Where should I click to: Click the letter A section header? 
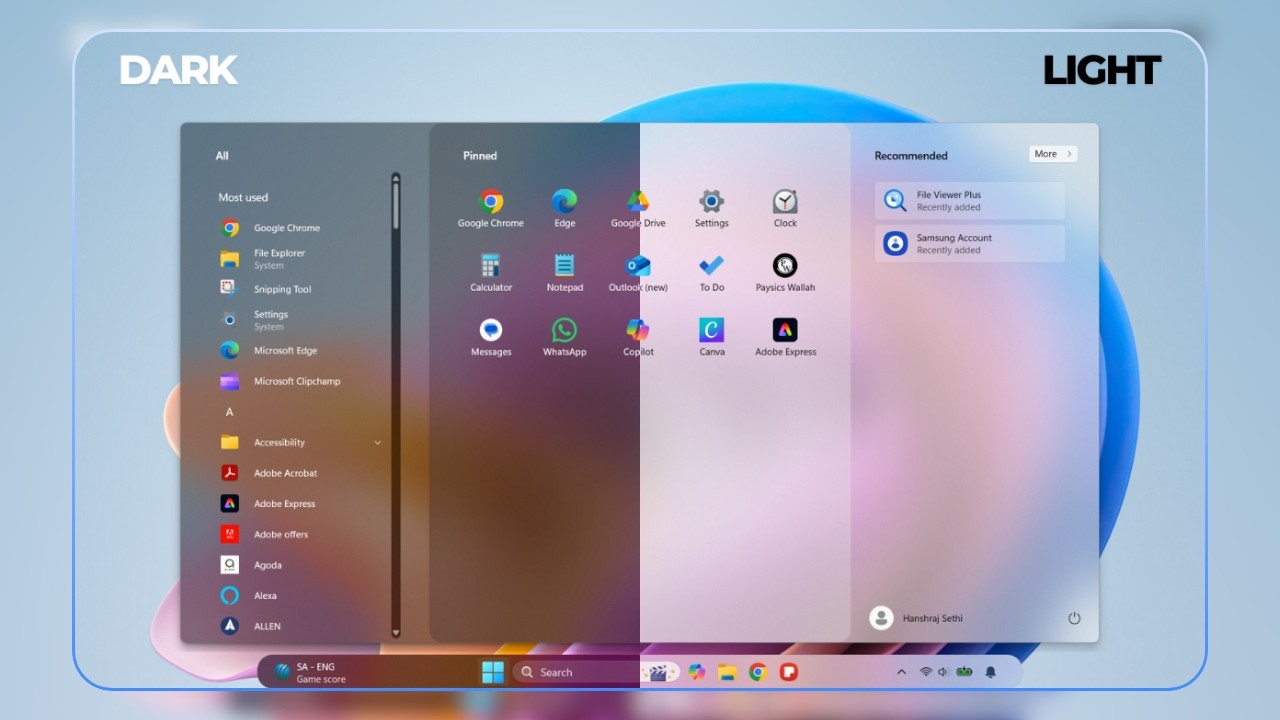229,412
